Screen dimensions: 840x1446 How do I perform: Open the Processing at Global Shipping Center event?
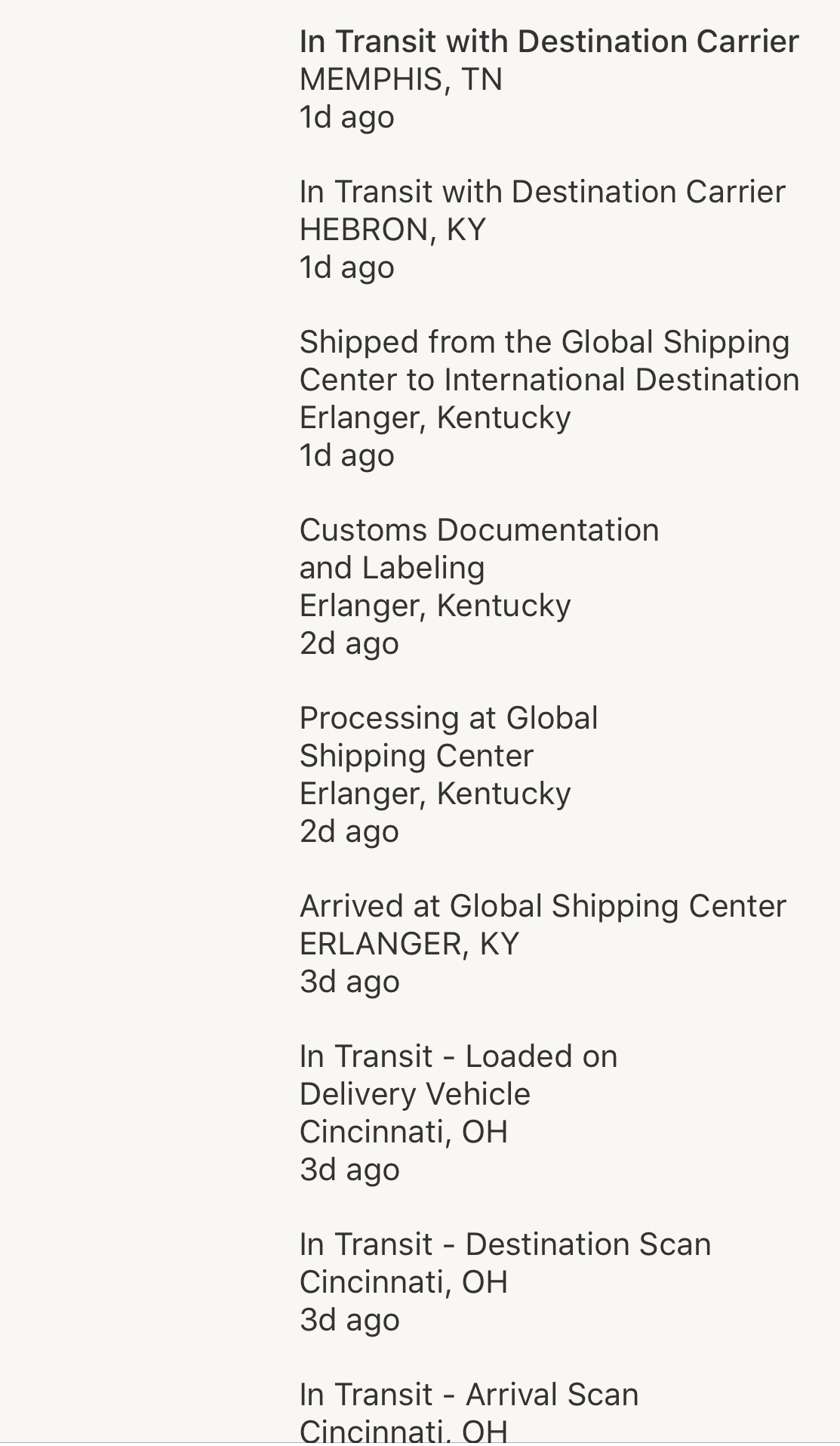point(448,737)
